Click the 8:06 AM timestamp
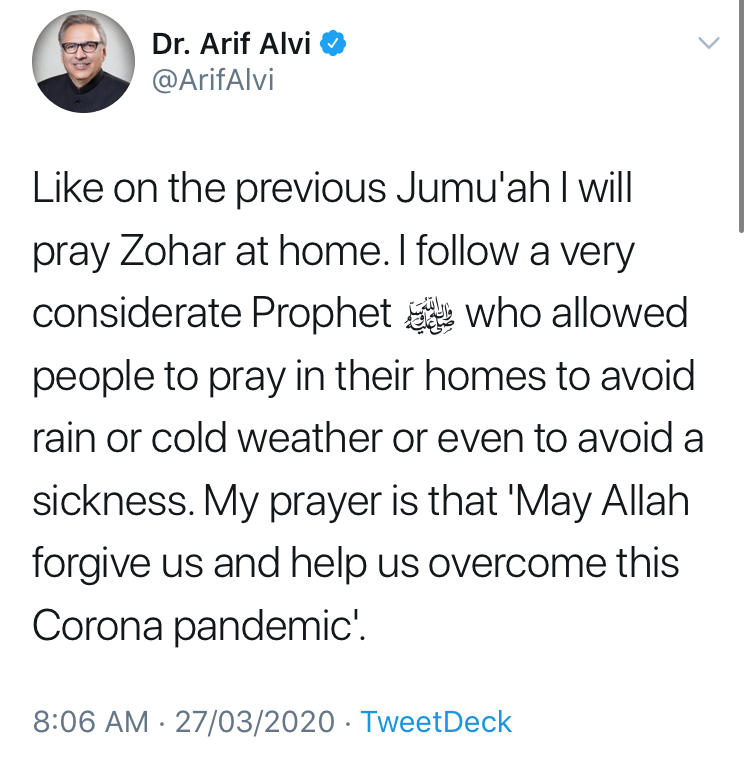The height and width of the screenshot is (759, 750). coord(91,722)
